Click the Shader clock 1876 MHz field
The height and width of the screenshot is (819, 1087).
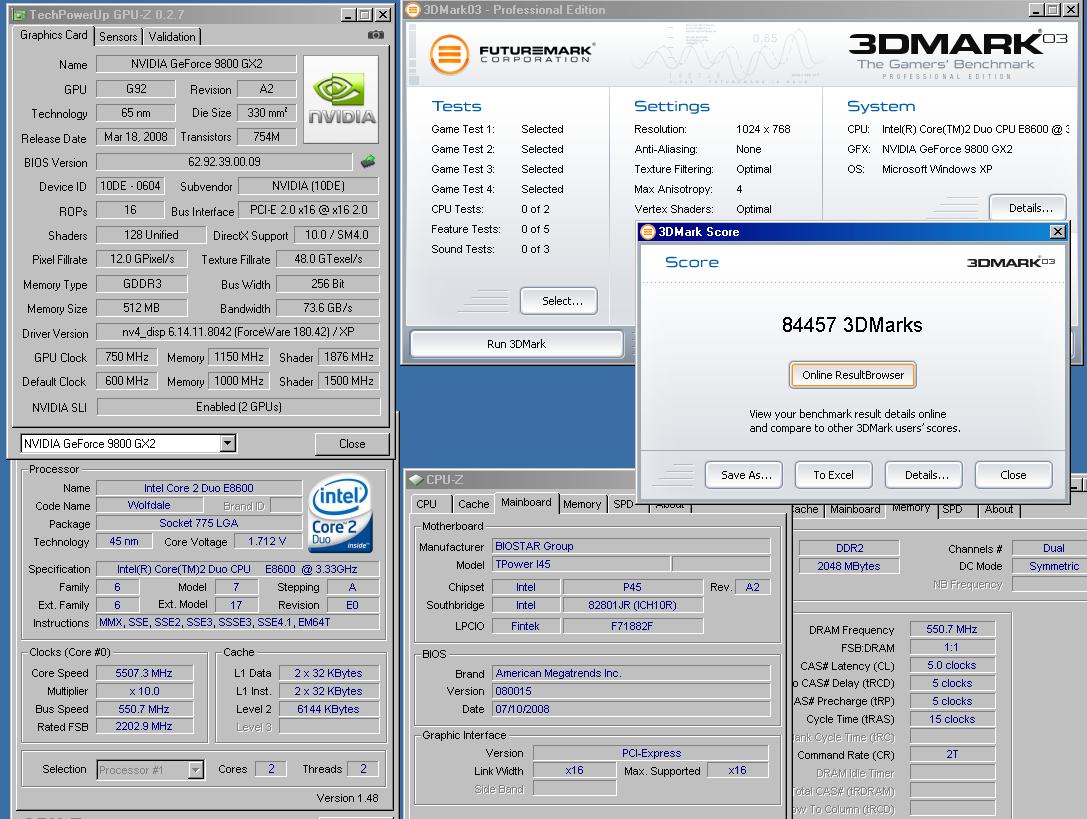(x=348, y=357)
